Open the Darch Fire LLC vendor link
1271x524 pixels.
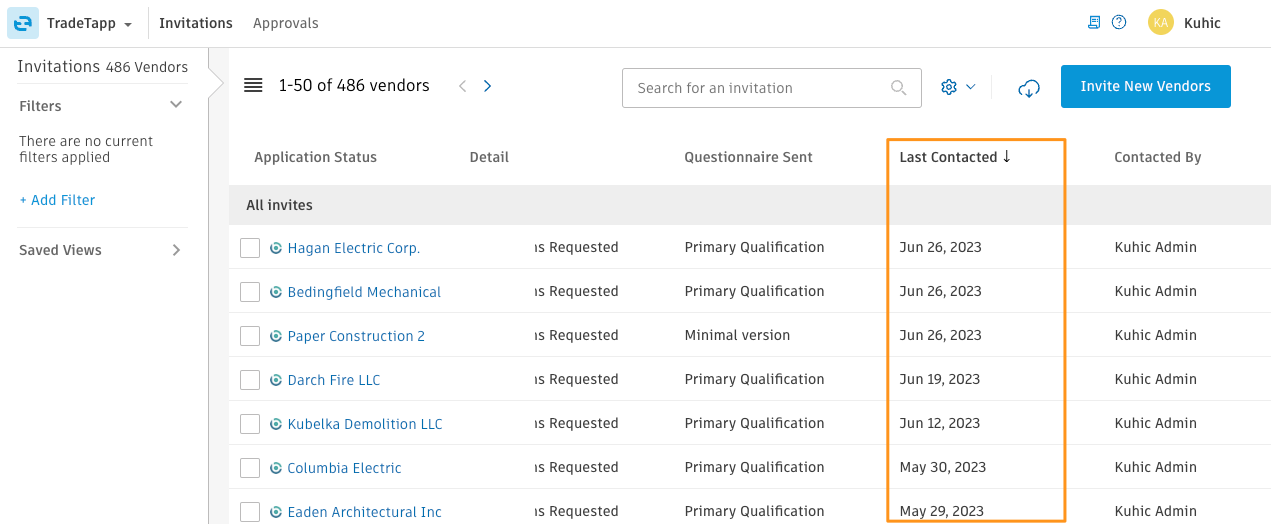point(334,380)
